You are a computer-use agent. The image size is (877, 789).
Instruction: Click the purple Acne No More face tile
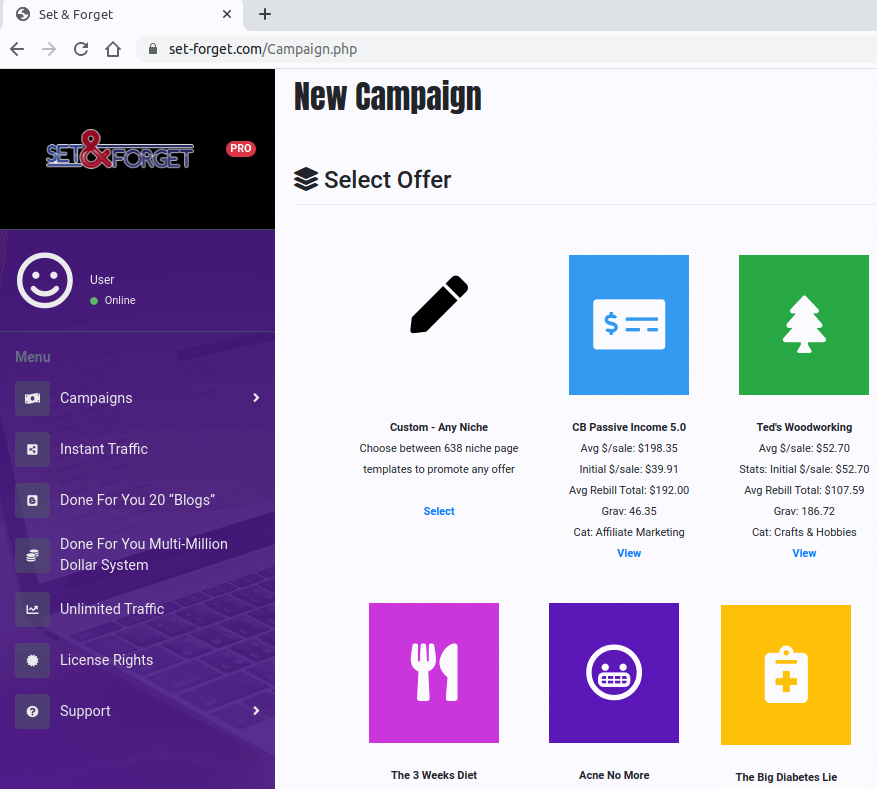coord(614,673)
